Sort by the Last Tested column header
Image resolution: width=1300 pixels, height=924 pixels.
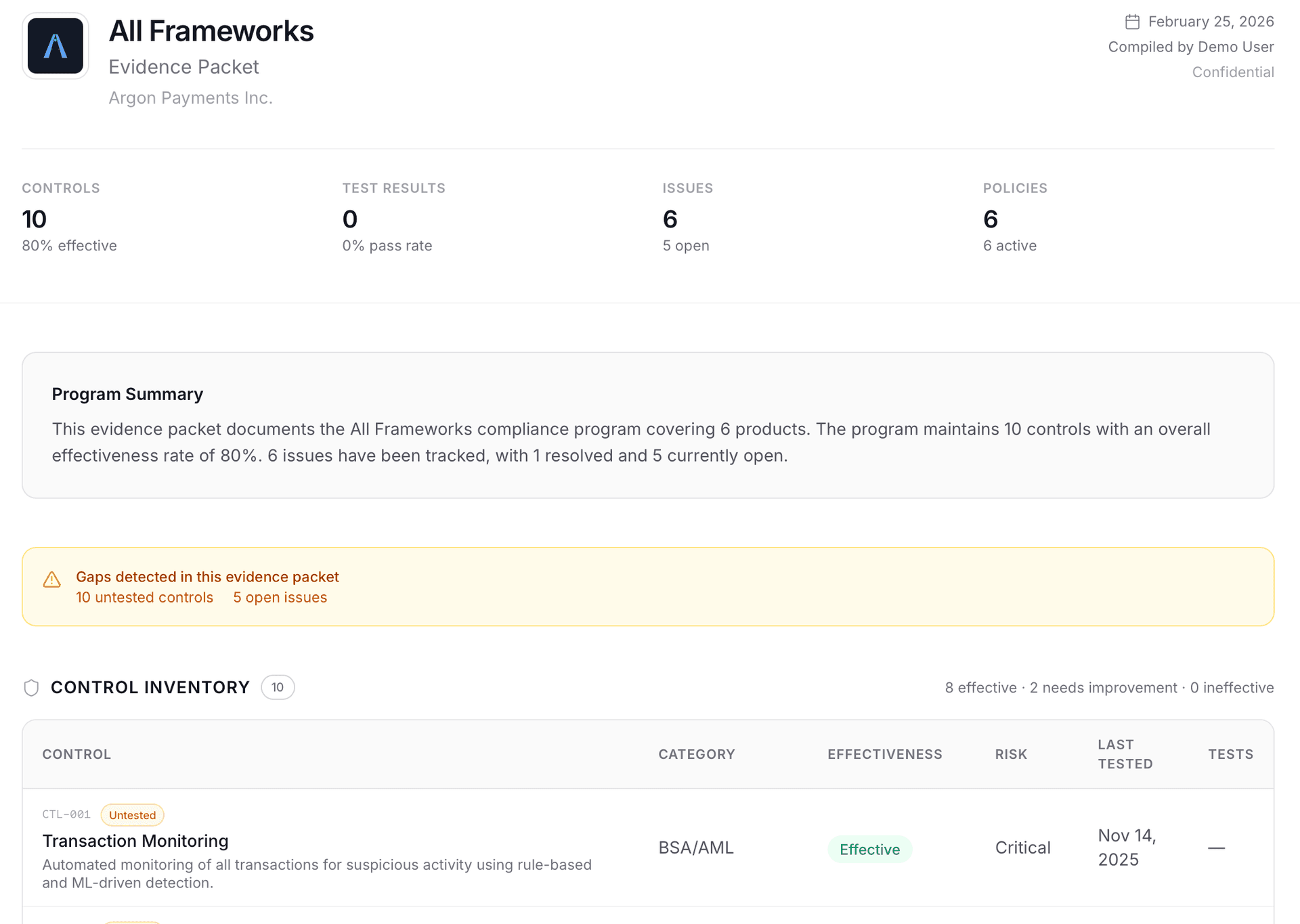[1125, 754]
